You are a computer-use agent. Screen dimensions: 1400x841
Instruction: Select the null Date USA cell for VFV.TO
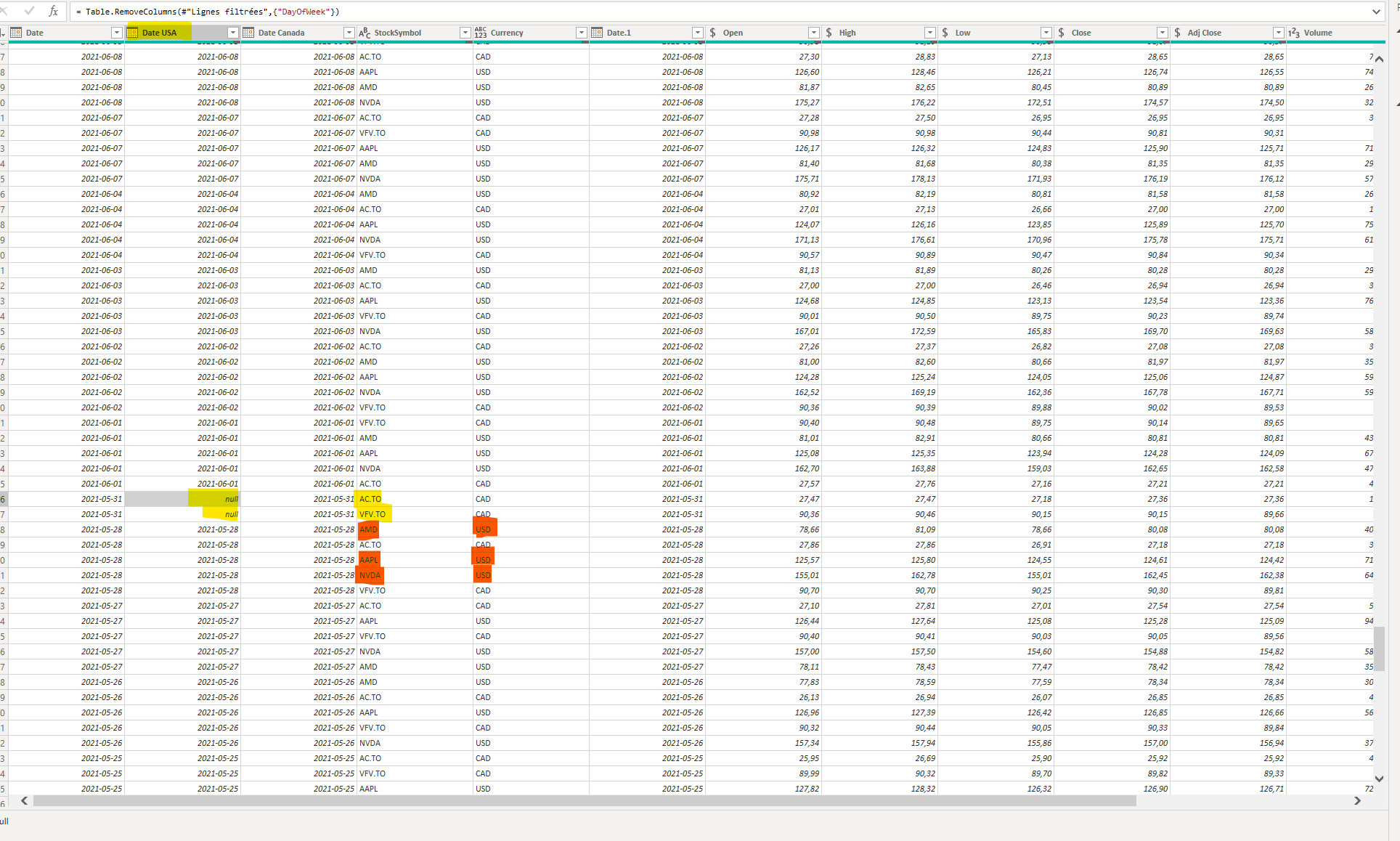click(x=182, y=514)
